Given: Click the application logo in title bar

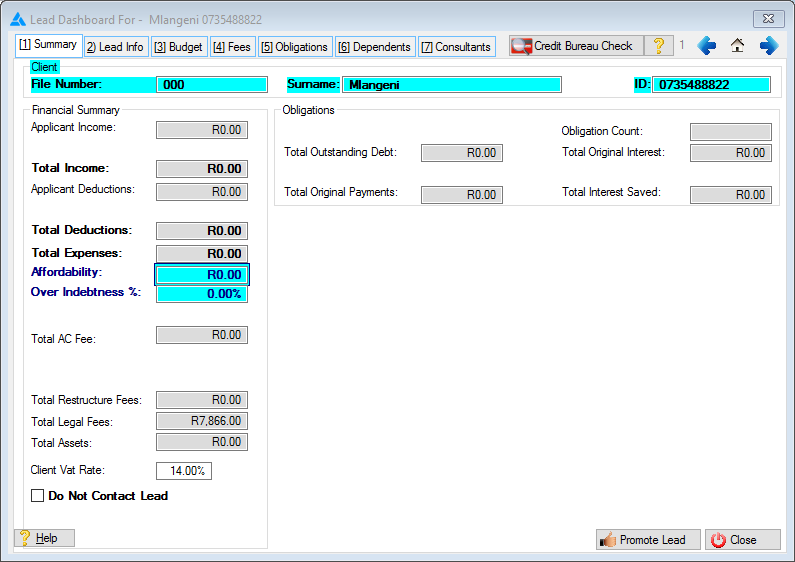Looking at the screenshot, I should pos(18,19).
